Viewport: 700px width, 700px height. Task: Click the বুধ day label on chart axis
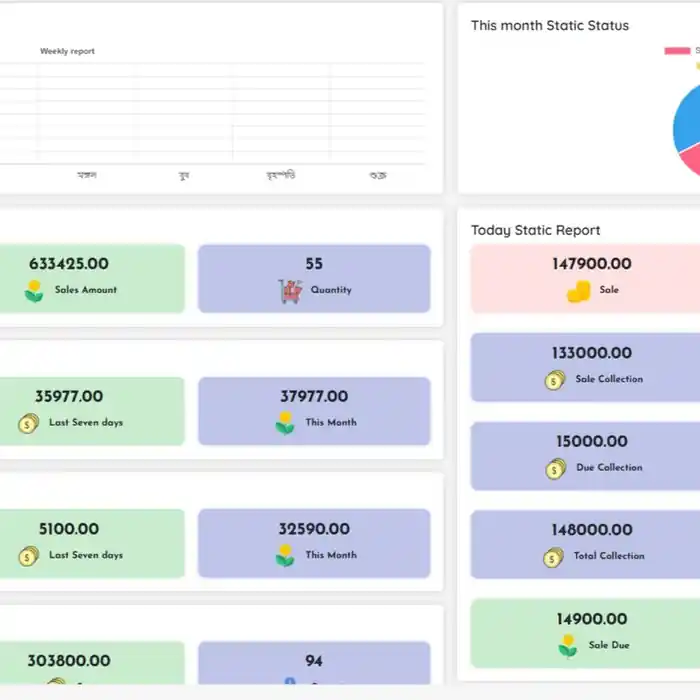[184, 175]
